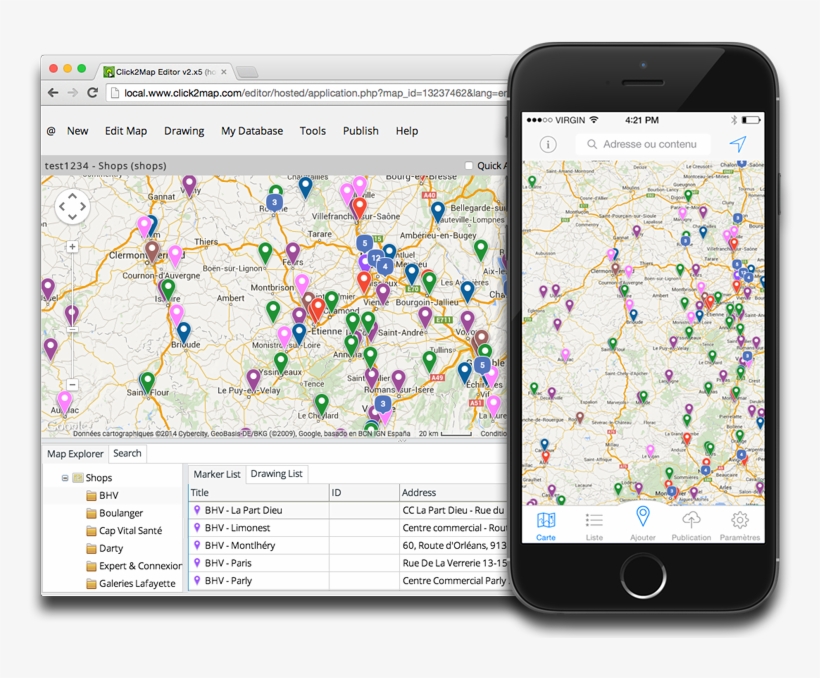Click the browser forward arrow
The image size is (820, 678).
73,93
